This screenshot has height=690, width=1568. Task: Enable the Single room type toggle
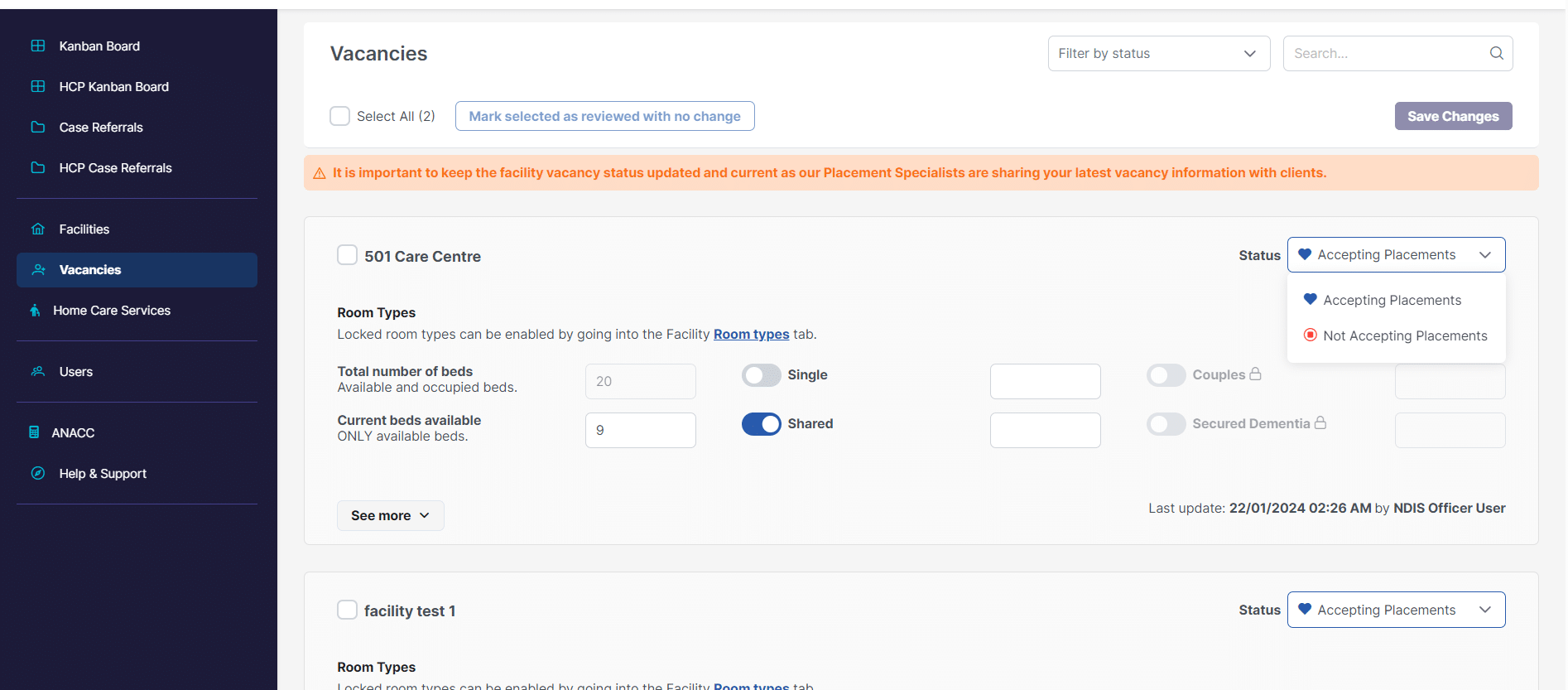761,375
